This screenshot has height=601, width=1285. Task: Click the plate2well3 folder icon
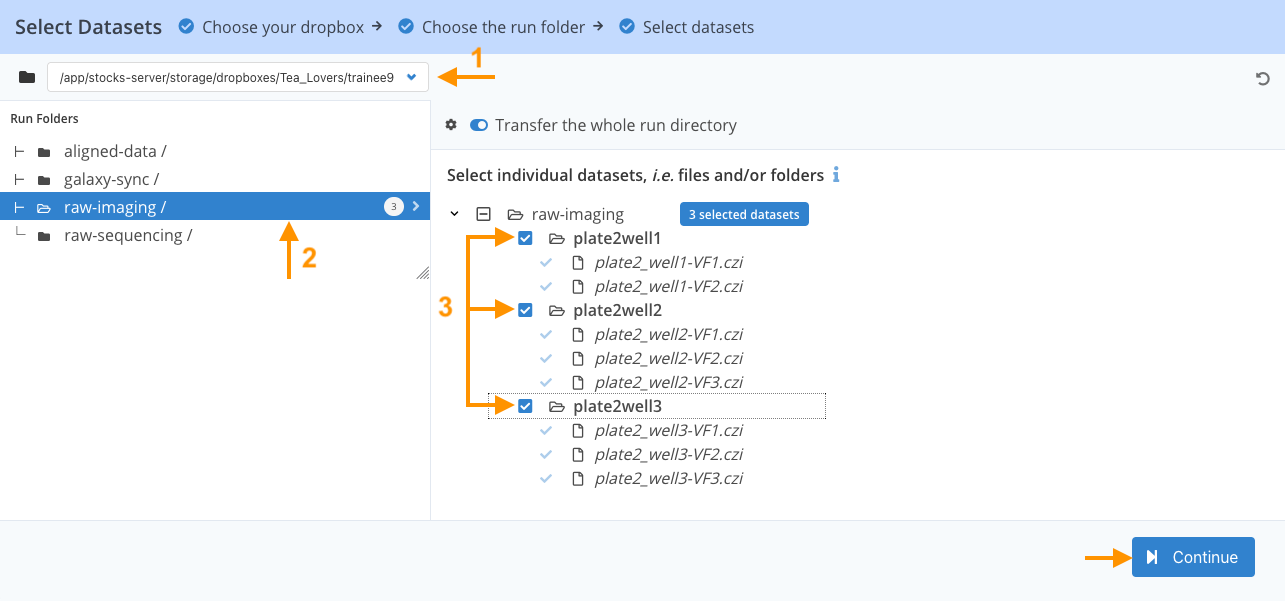(557, 406)
